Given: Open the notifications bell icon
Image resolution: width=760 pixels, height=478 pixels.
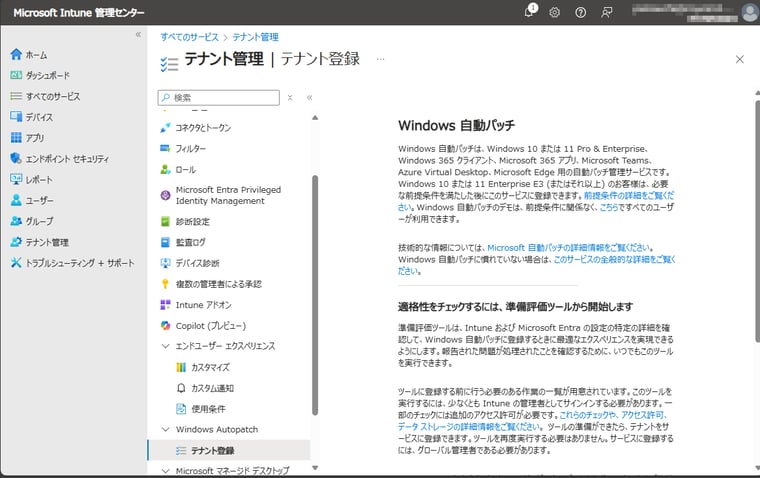Looking at the screenshot, I should [x=529, y=12].
